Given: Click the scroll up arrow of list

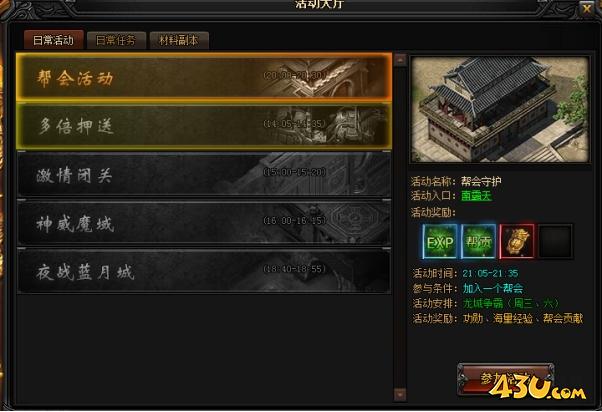Looking at the screenshot, I should point(400,60).
